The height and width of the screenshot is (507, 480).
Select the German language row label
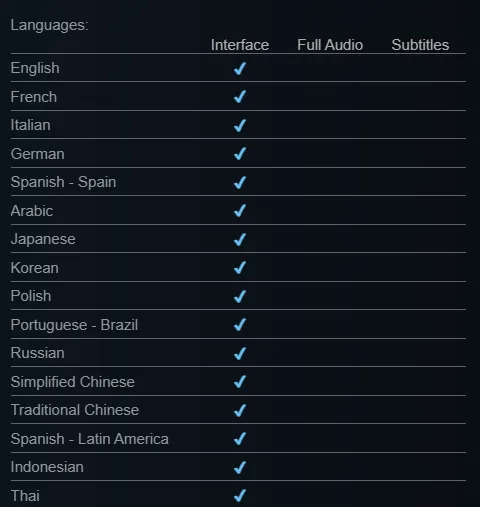[x=37, y=154]
